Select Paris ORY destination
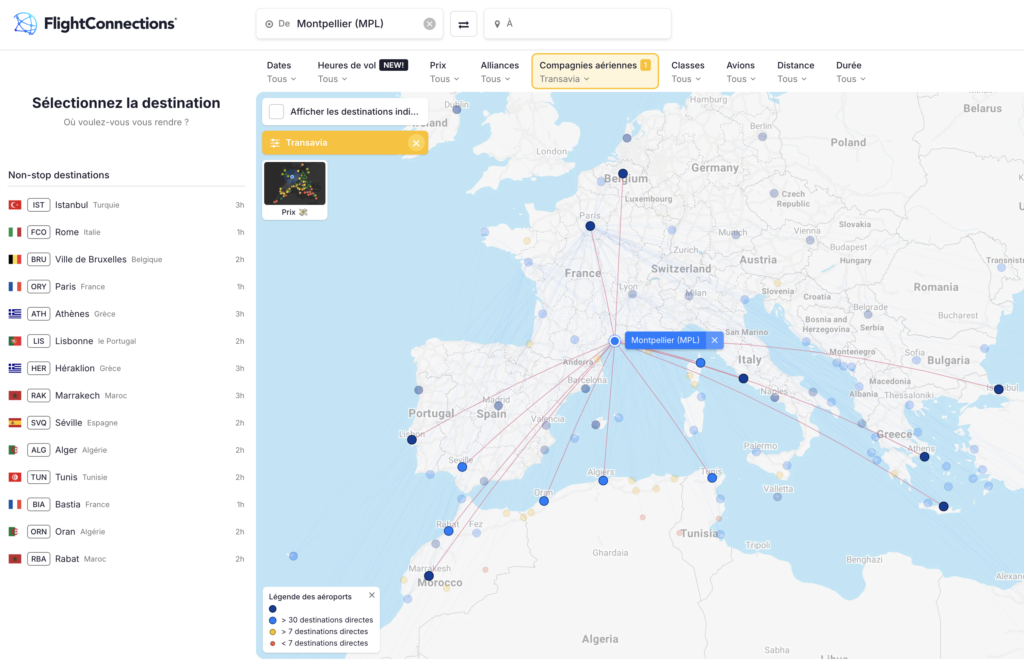Screen dimensions: 1024x663 [126, 287]
